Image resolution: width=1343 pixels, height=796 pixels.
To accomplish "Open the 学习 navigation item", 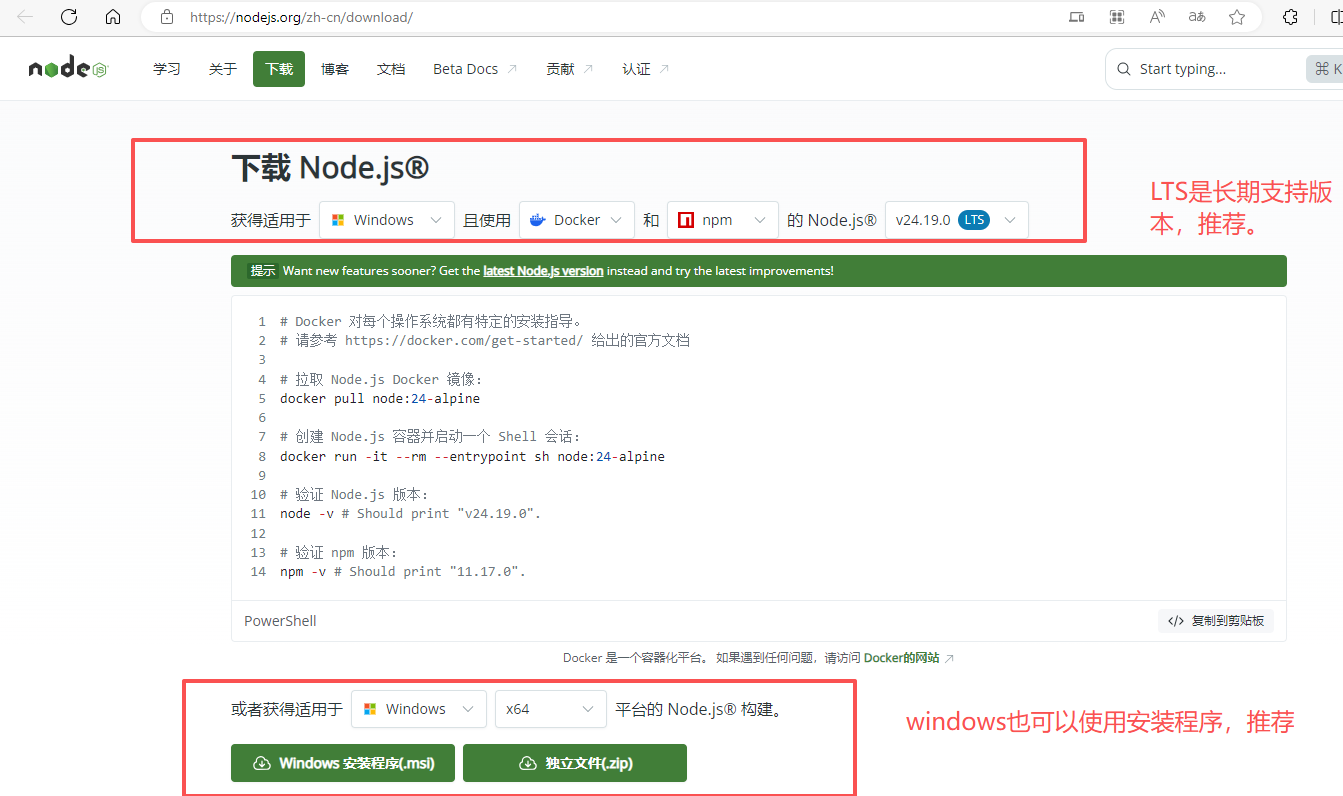I will [167, 69].
